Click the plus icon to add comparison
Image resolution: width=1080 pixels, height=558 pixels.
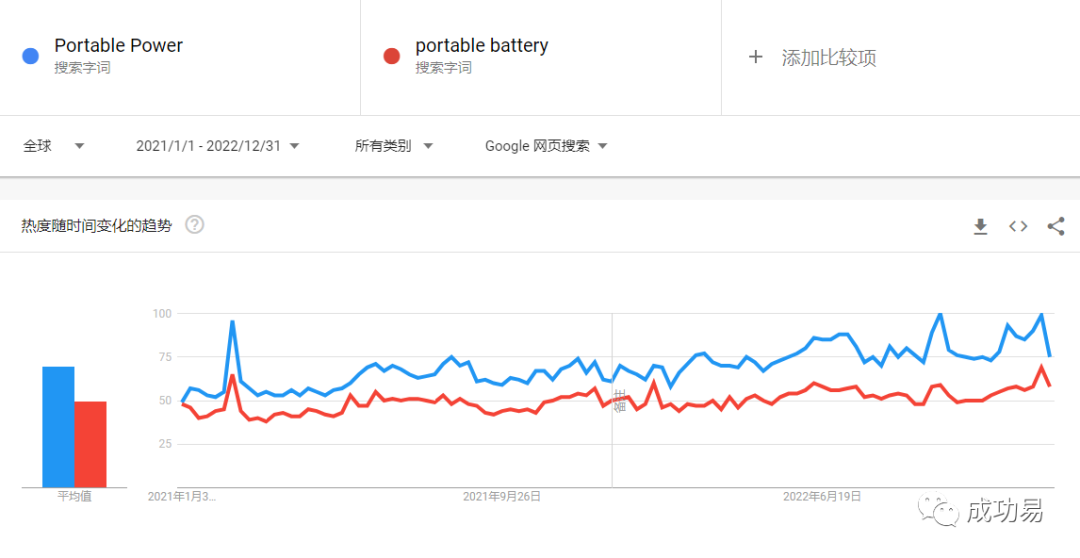click(756, 57)
